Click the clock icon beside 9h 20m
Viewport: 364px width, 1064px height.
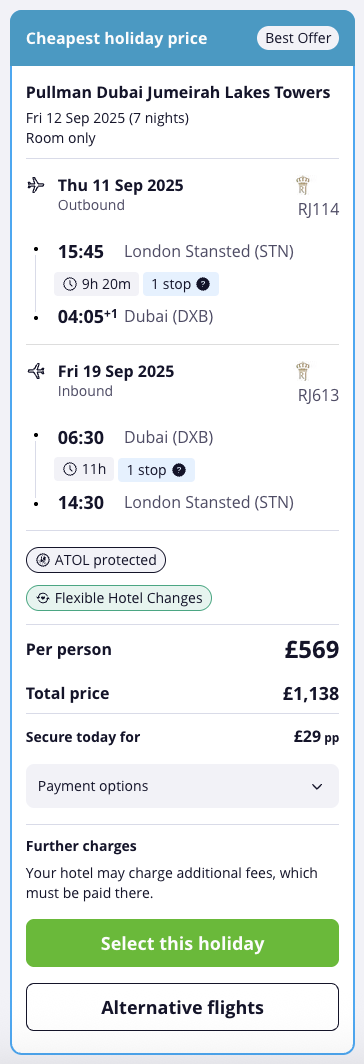click(70, 284)
